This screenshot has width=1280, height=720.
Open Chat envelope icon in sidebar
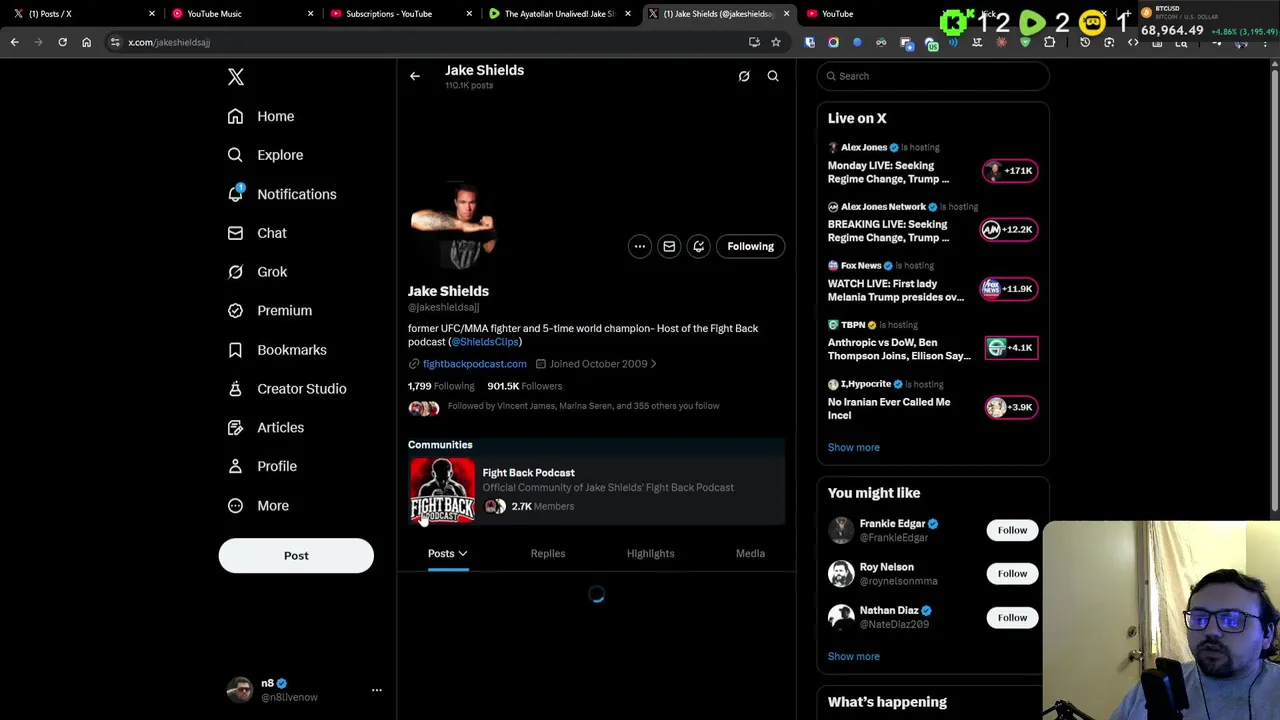tap(235, 233)
